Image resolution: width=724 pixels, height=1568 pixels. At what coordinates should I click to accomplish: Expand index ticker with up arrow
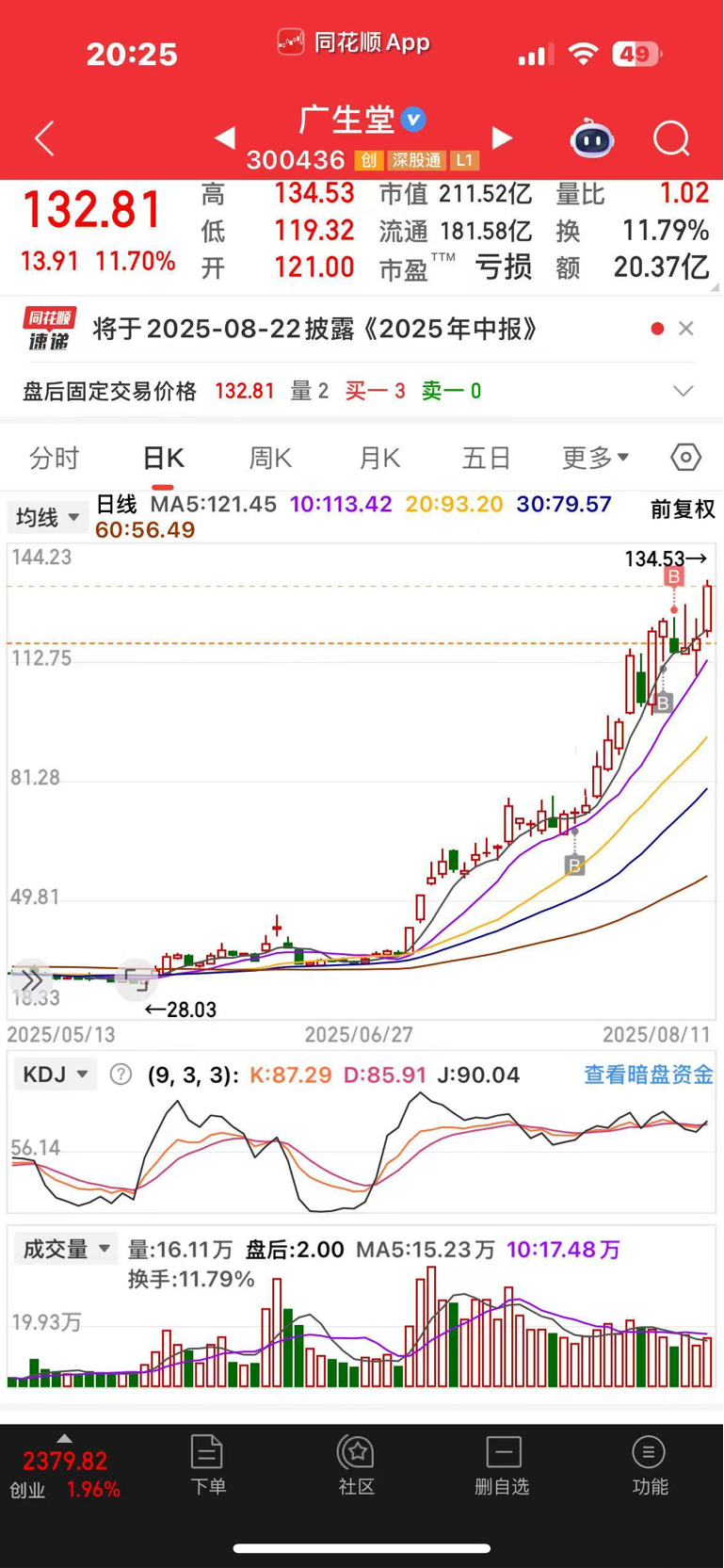click(x=64, y=1438)
